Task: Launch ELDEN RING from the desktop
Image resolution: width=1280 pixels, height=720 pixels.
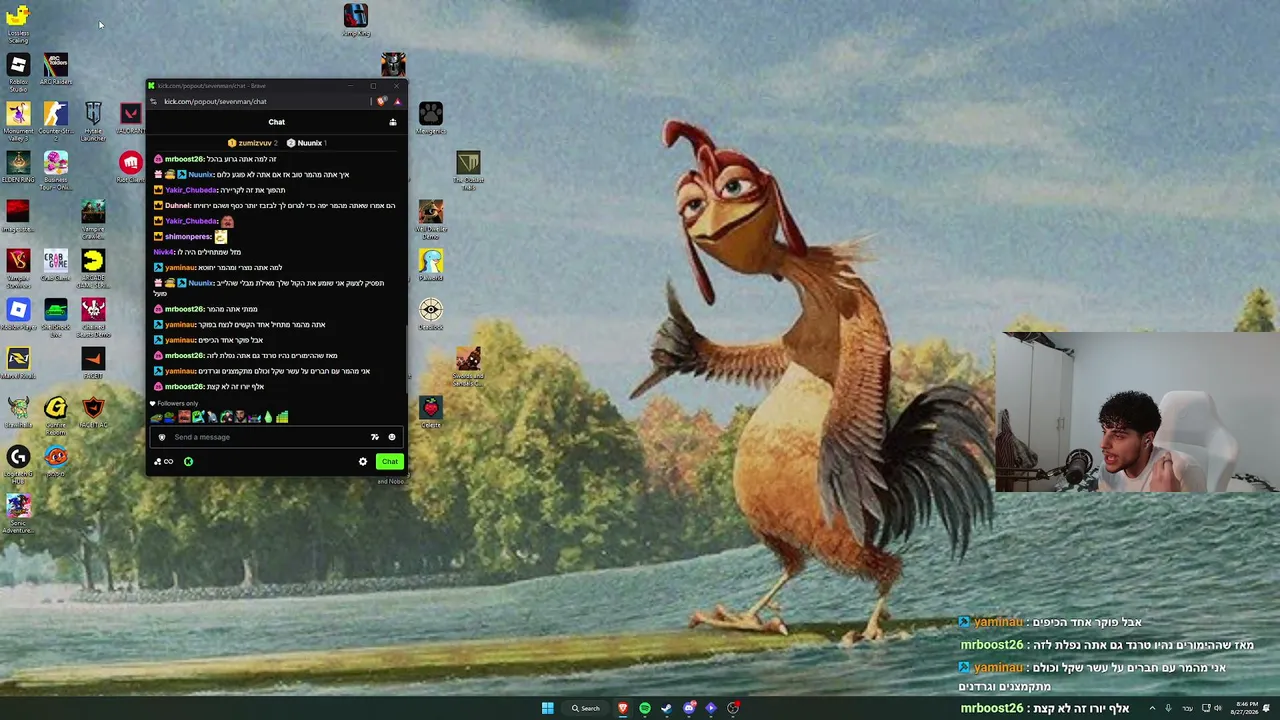Action: [18, 167]
